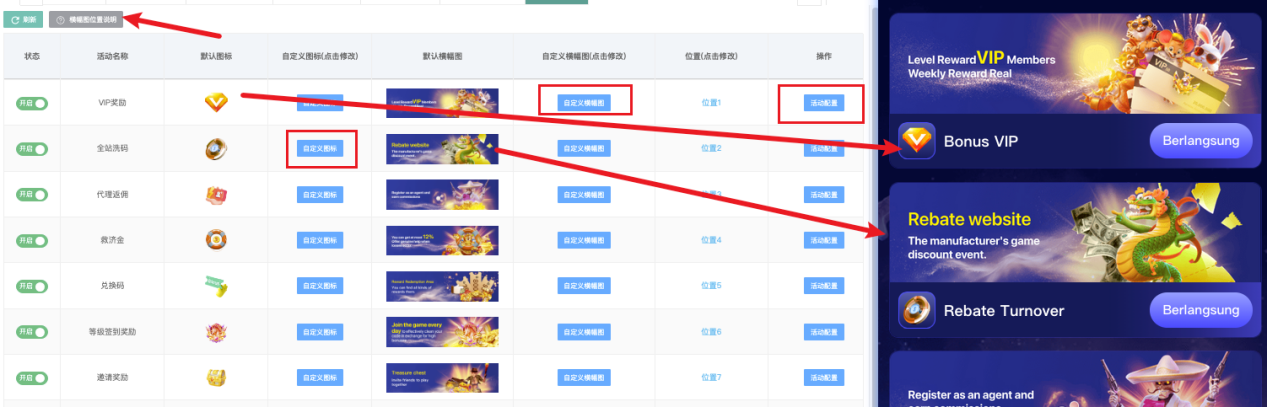Click the 救济金 default lifebuoy icon
Screen dimensions: 1267x407
tap(216, 240)
